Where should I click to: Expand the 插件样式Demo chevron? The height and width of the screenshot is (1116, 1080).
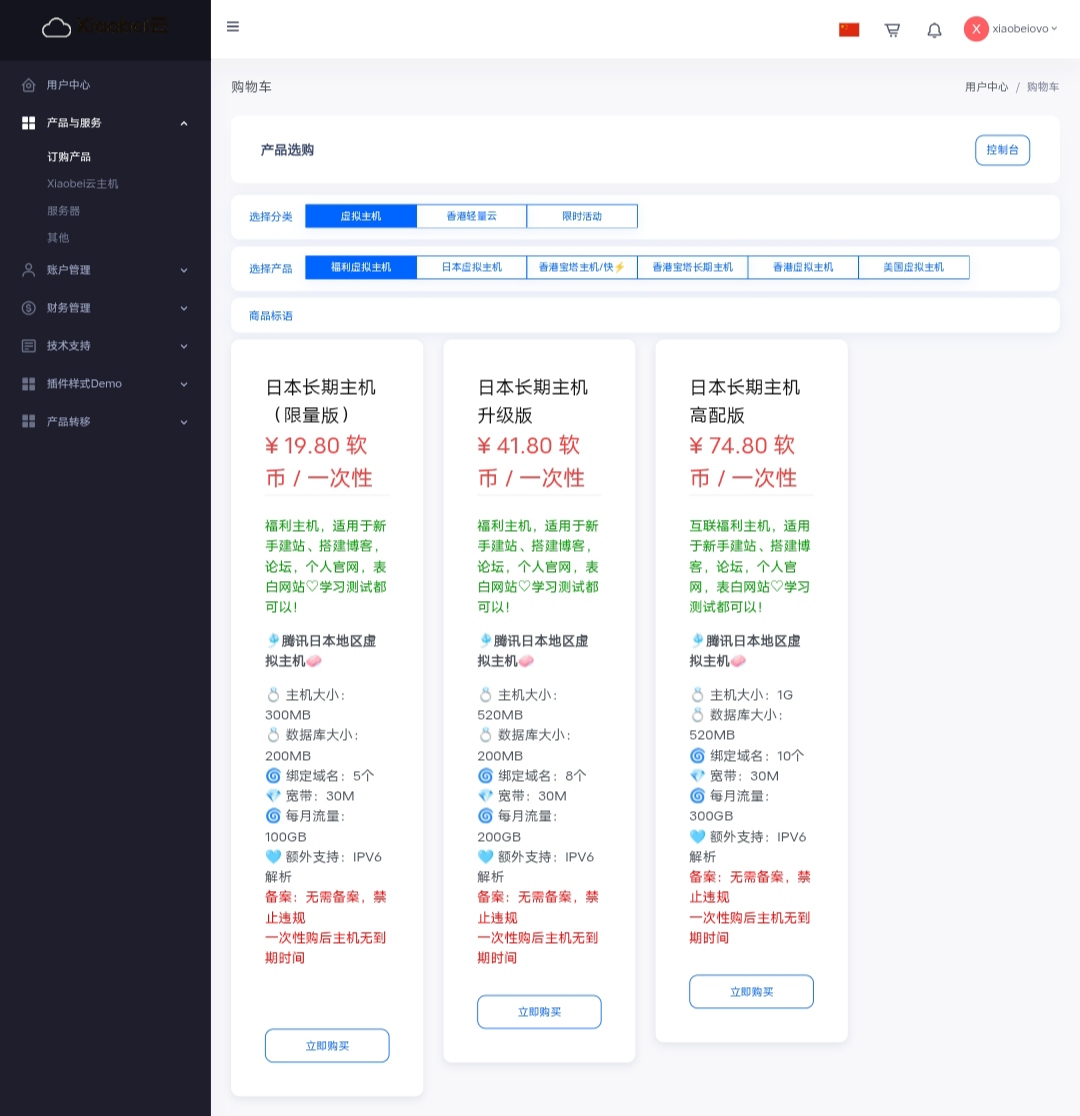[184, 384]
